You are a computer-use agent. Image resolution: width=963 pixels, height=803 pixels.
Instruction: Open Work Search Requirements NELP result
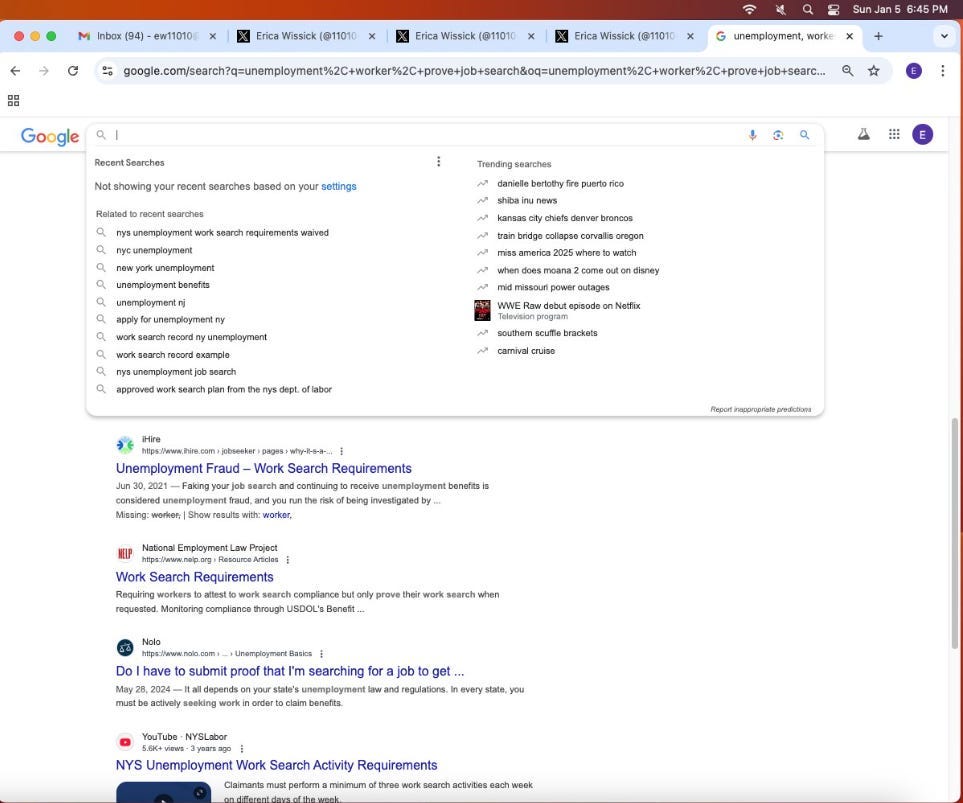pyautogui.click(x=195, y=577)
